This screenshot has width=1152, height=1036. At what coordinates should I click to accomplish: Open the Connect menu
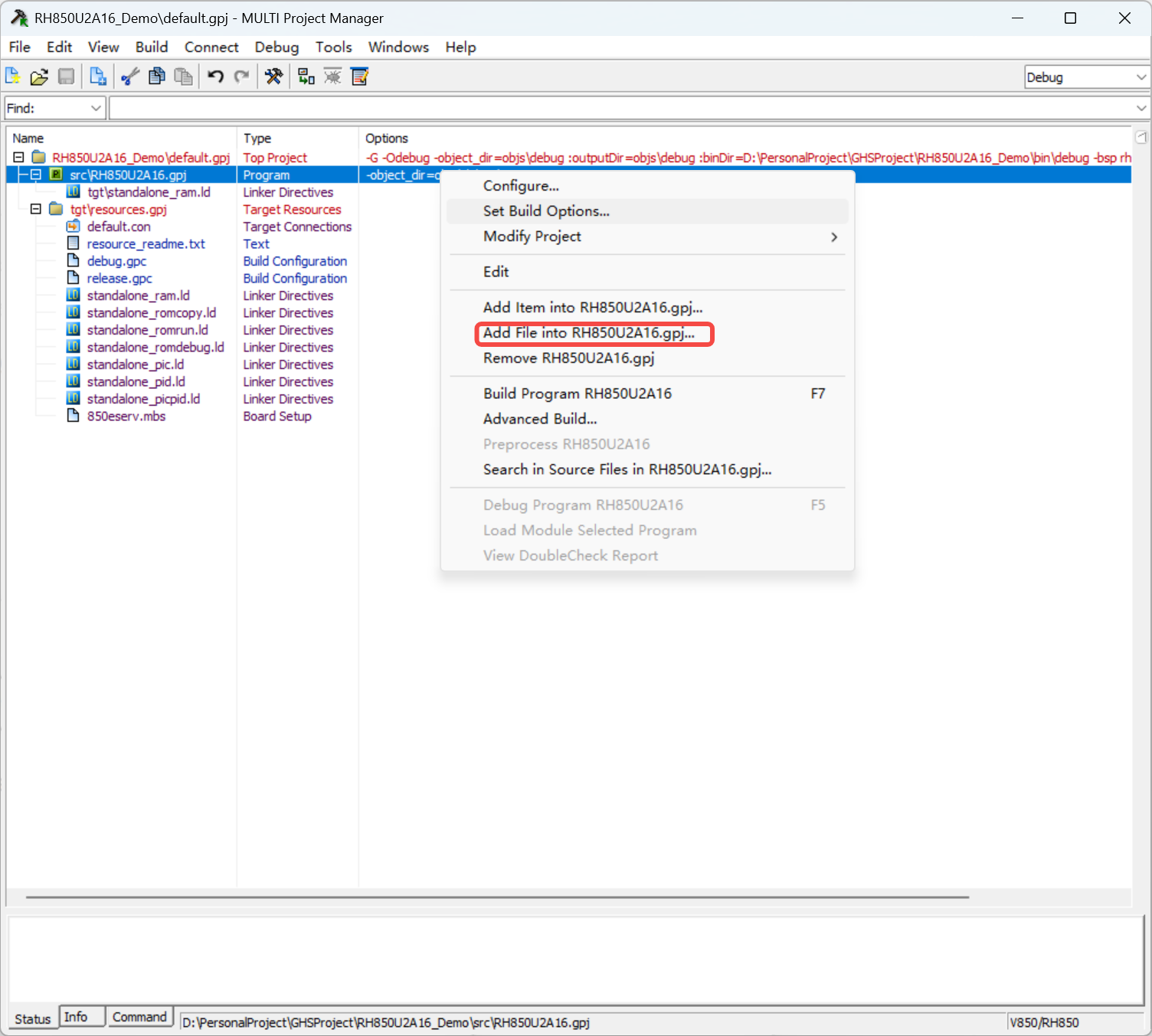pyautogui.click(x=211, y=47)
